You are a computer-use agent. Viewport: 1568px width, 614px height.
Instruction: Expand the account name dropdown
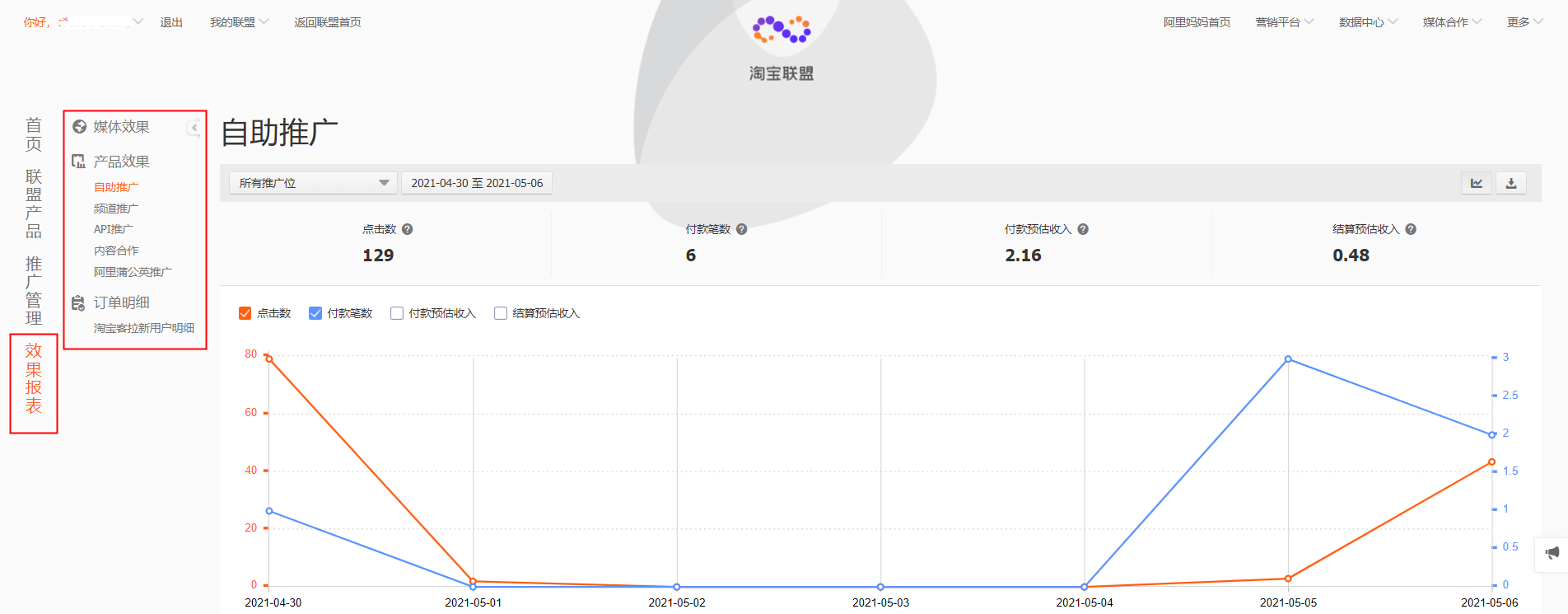tap(82, 22)
